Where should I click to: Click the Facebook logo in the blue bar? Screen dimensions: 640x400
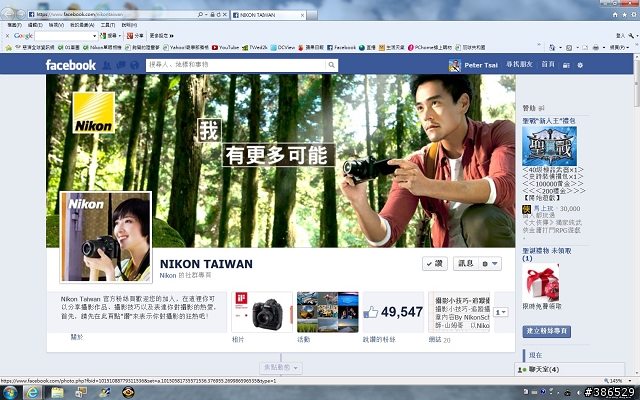click(71, 65)
